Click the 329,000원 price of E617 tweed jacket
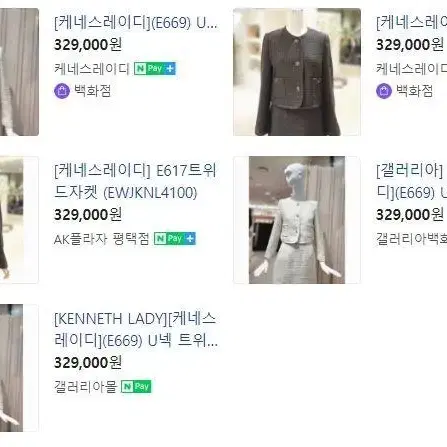447x447 pixels. (x=88, y=215)
